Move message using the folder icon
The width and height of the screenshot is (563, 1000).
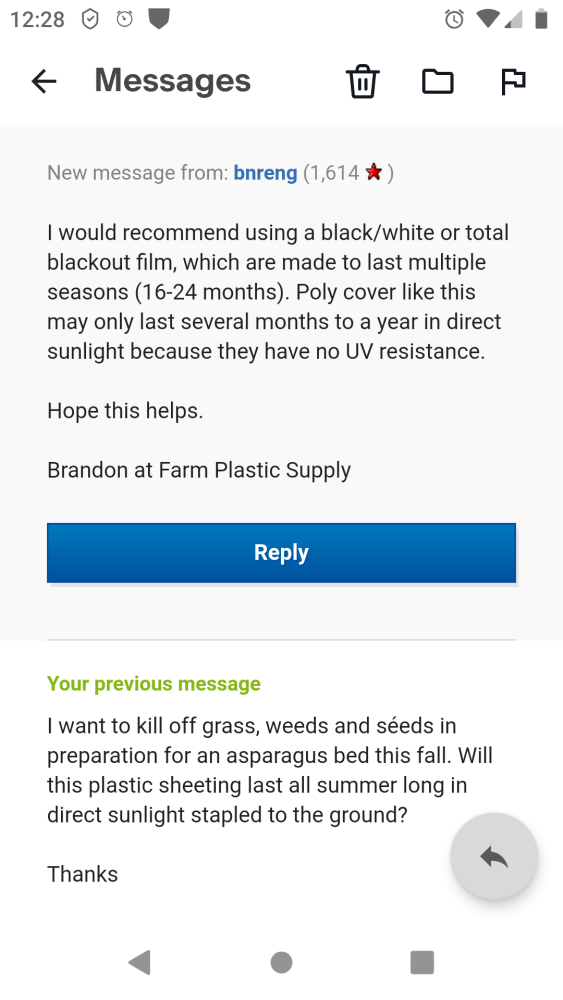click(438, 82)
